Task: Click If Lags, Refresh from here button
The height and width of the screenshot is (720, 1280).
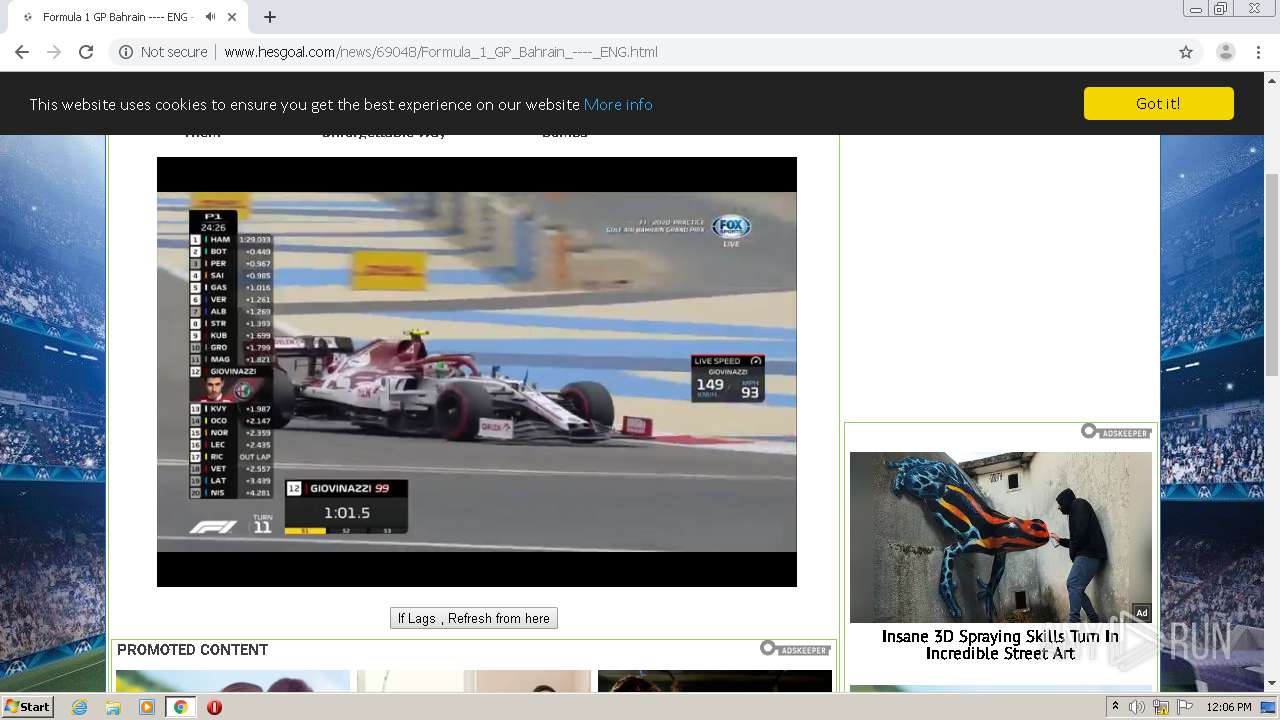Action: (474, 618)
